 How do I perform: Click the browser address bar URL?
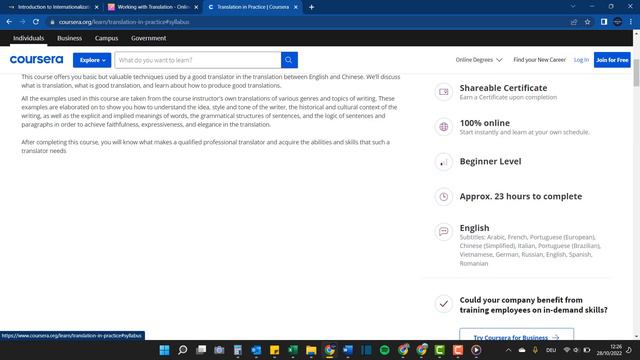click(x=124, y=22)
